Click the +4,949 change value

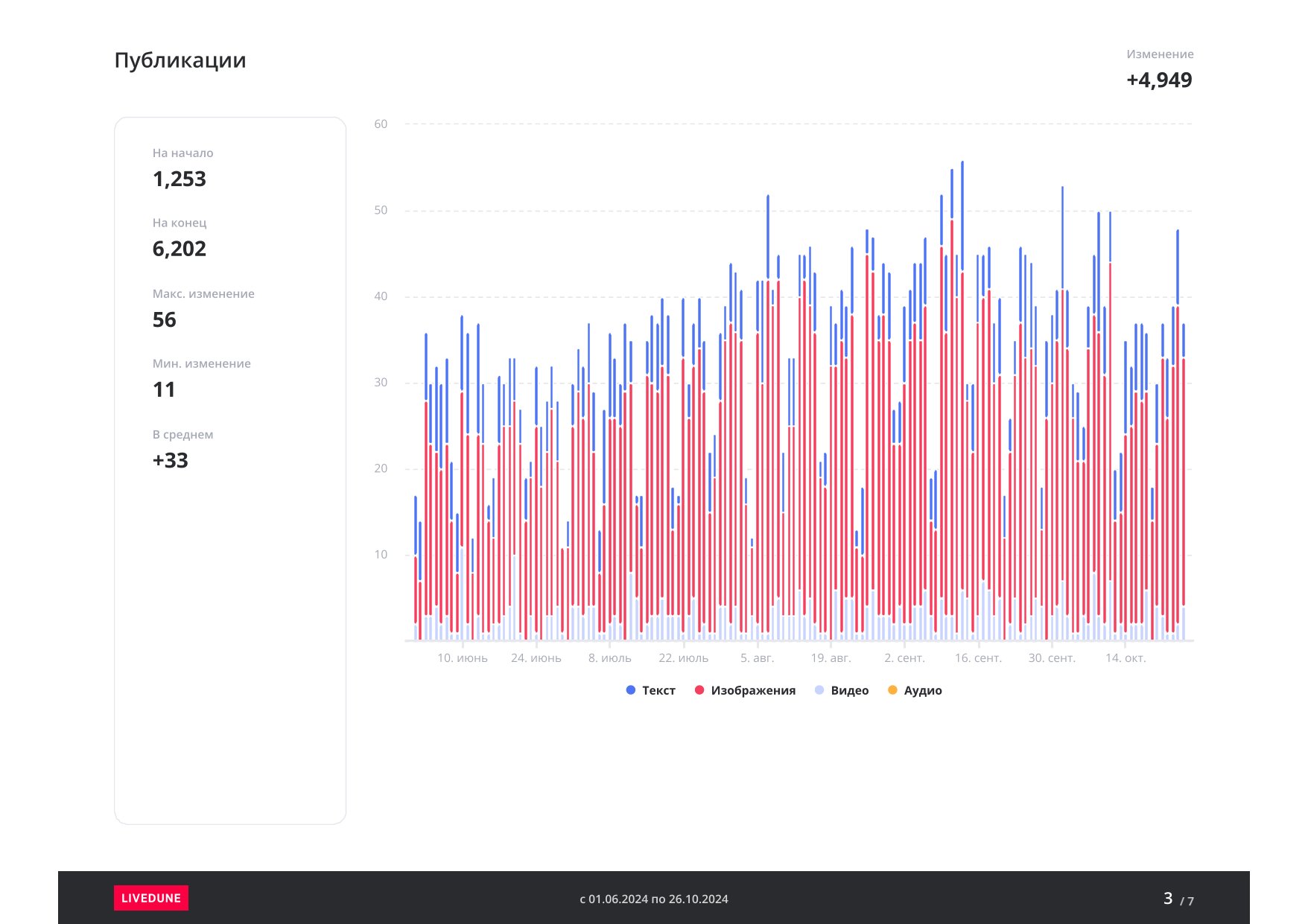click(x=1159, y=80)
